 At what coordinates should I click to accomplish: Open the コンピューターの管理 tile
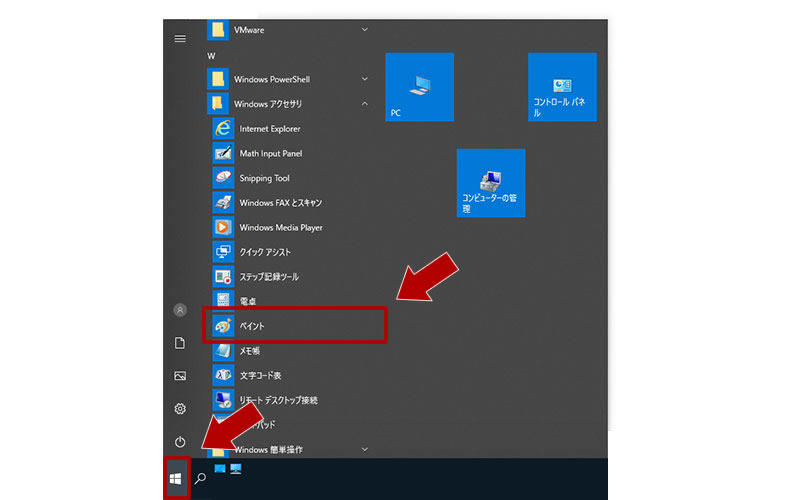pos(491,183)
